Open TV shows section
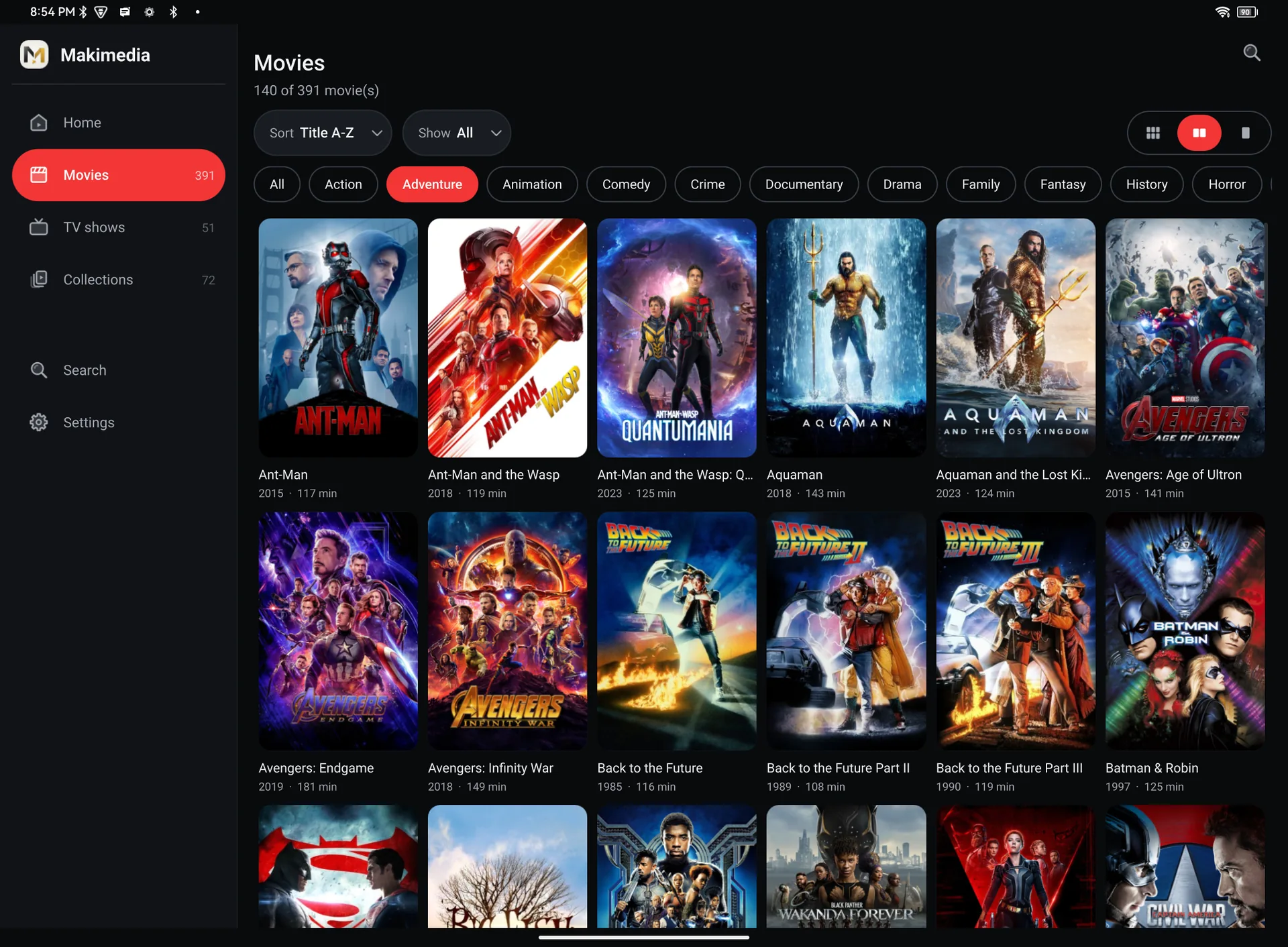This screenshot has height=947, width=1288. [119, 227]
